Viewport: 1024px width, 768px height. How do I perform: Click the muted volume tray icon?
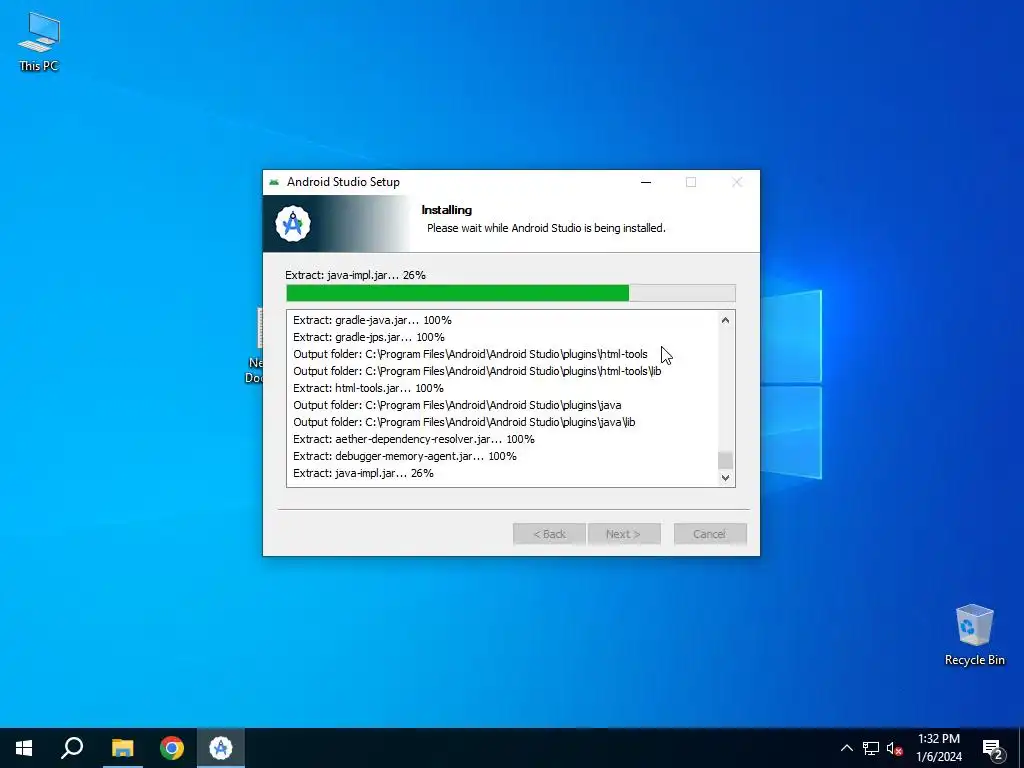click(x=894, y=748)
